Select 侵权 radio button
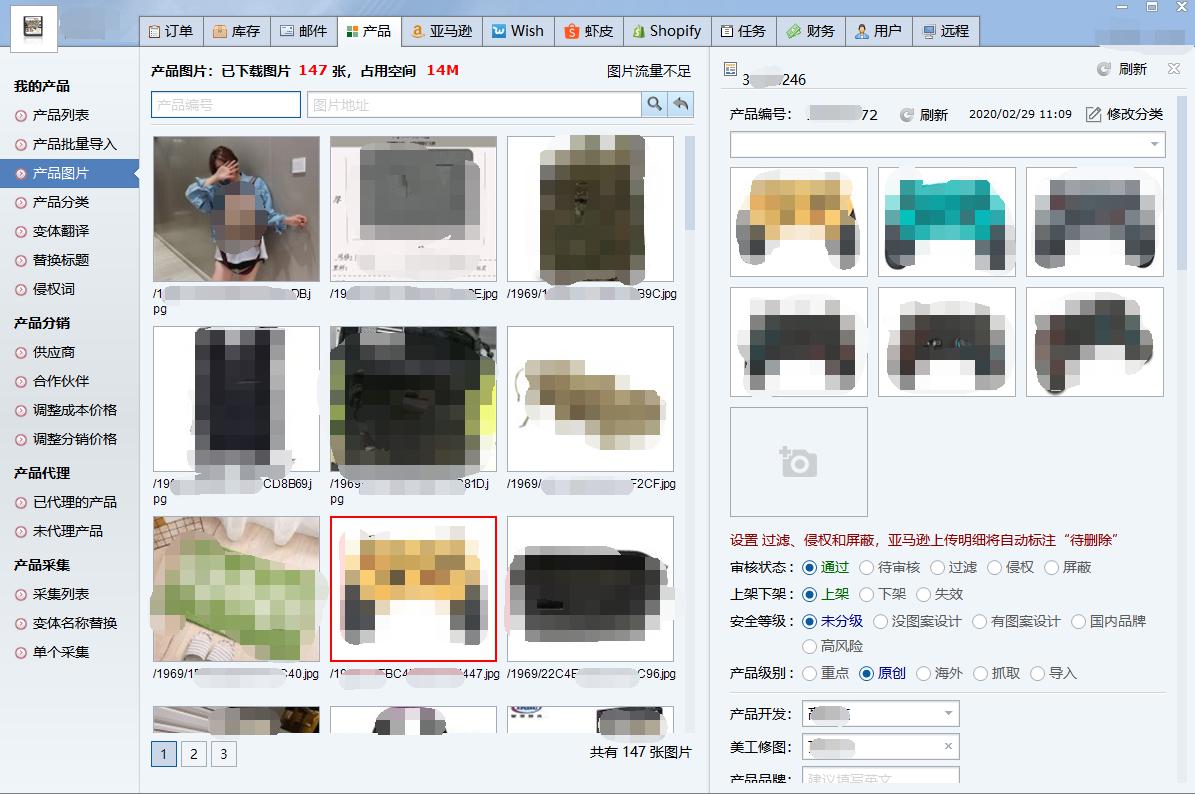 (994, 568)
